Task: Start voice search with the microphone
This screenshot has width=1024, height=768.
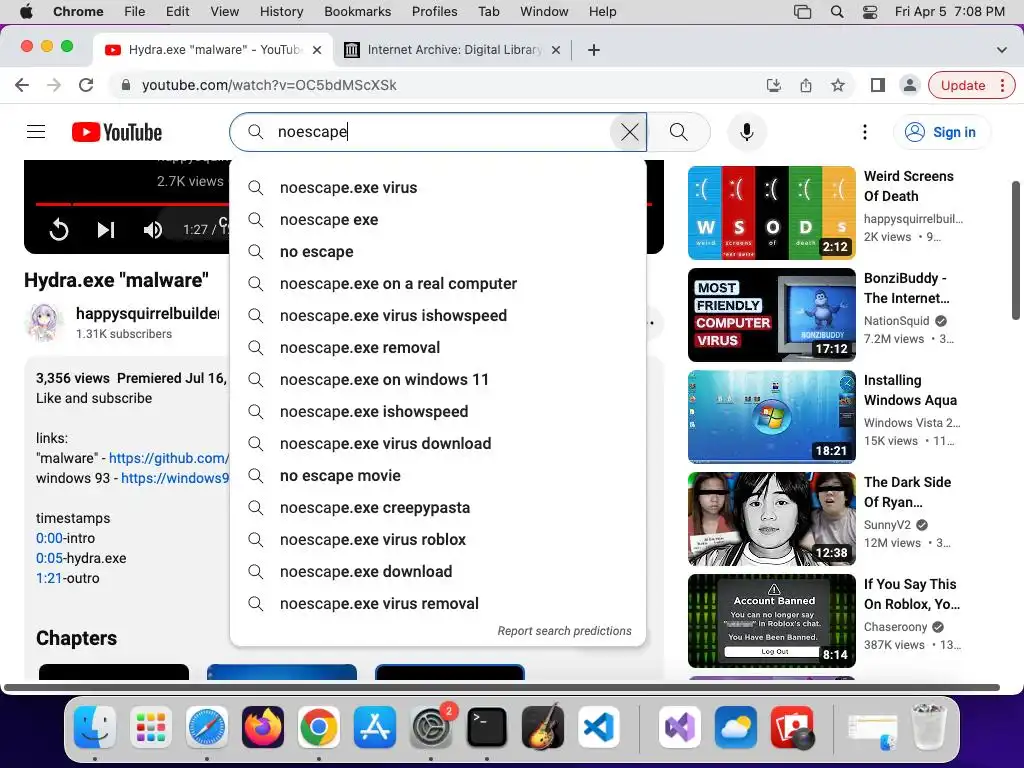Action: tap(746, 132)
